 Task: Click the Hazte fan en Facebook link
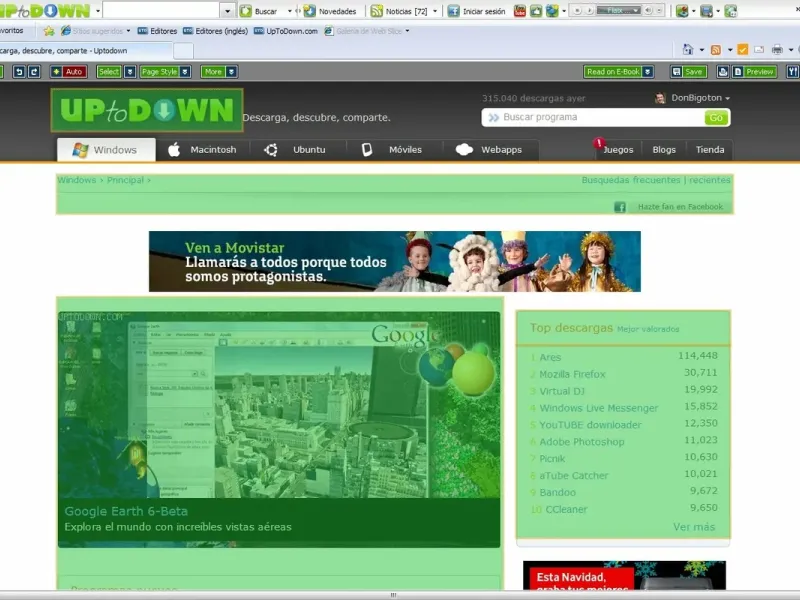pos(680,207)
